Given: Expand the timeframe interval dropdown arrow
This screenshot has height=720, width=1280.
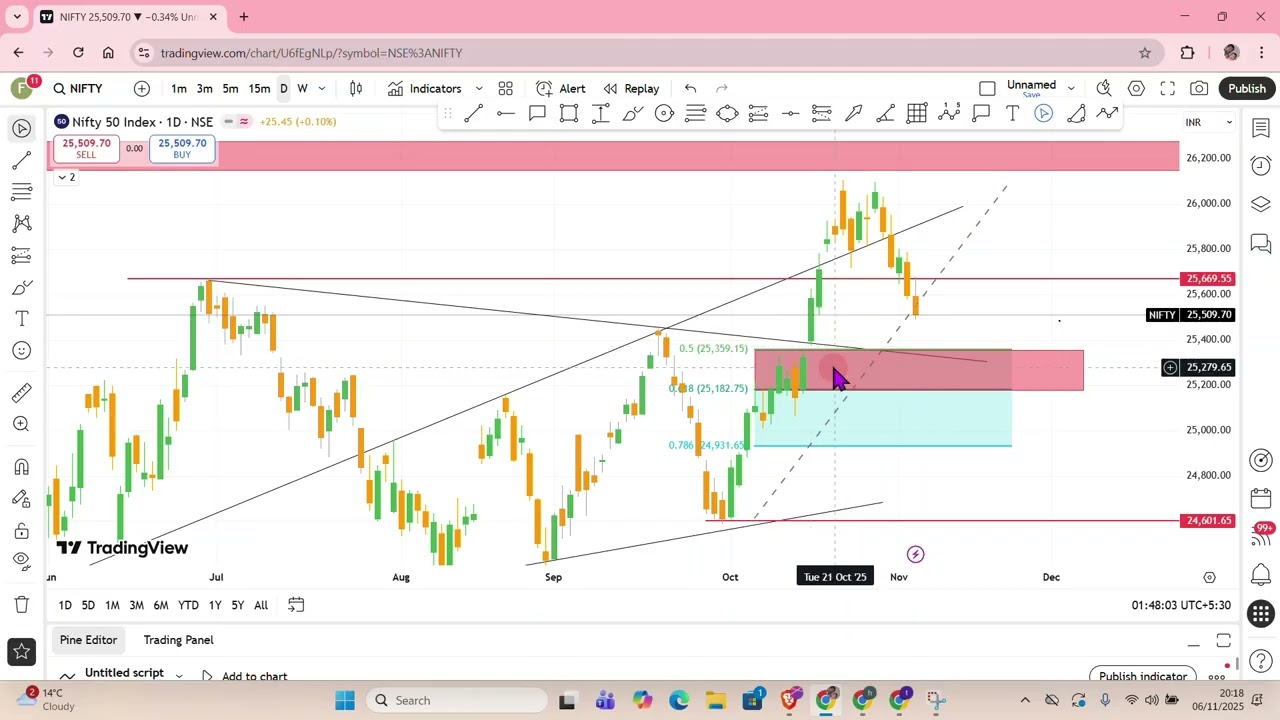Looking at the screenshot, I should tap(322, 89).
